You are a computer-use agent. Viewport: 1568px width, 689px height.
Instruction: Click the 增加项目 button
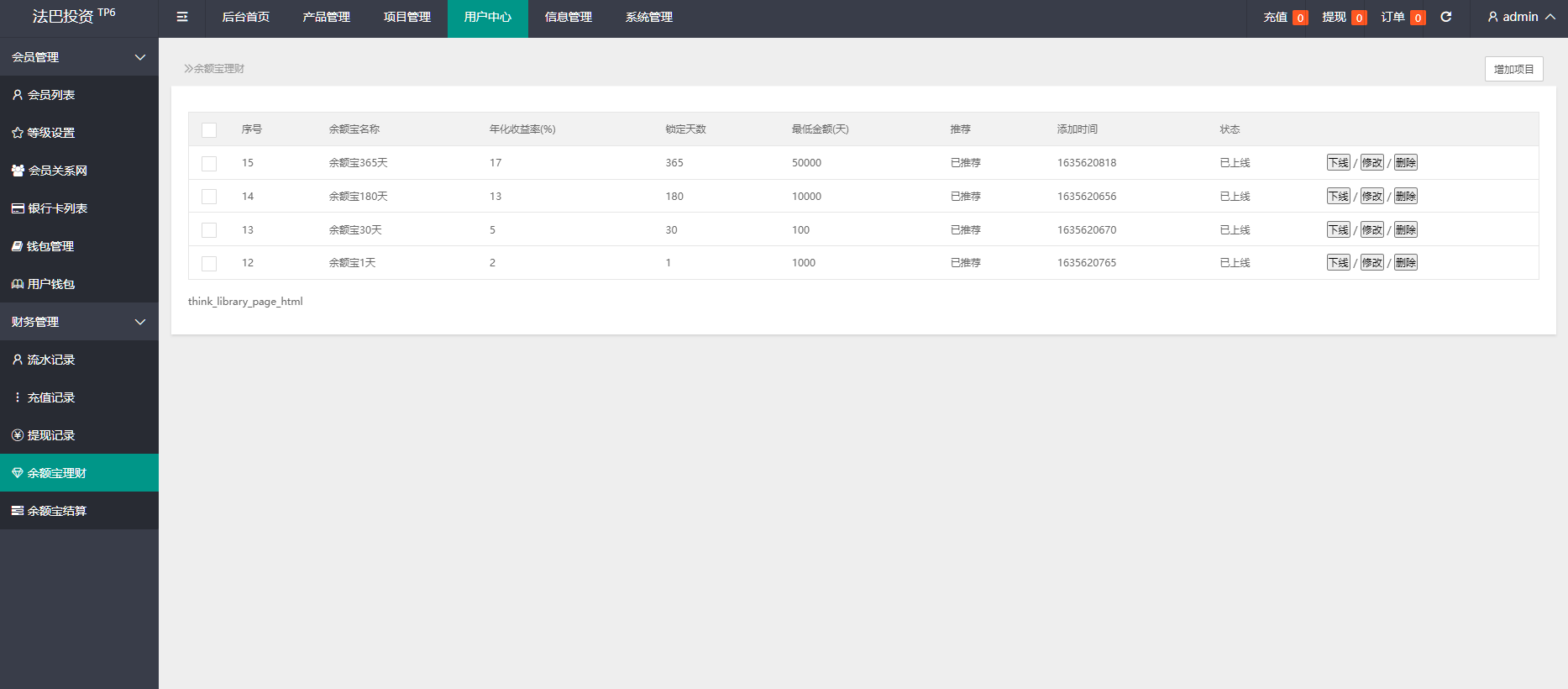coord(1513,69)
